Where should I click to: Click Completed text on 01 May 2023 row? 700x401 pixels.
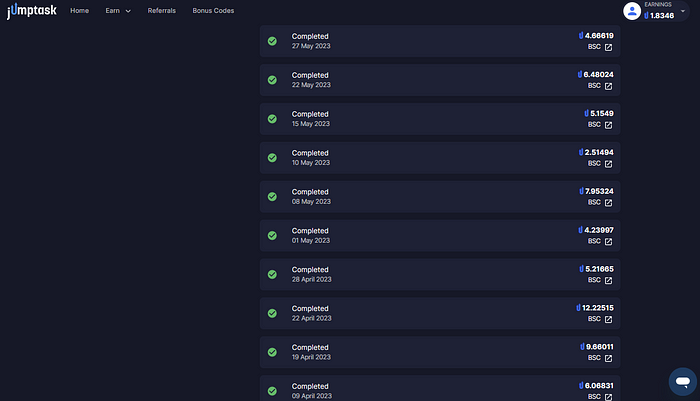click(x=310, y=231)
